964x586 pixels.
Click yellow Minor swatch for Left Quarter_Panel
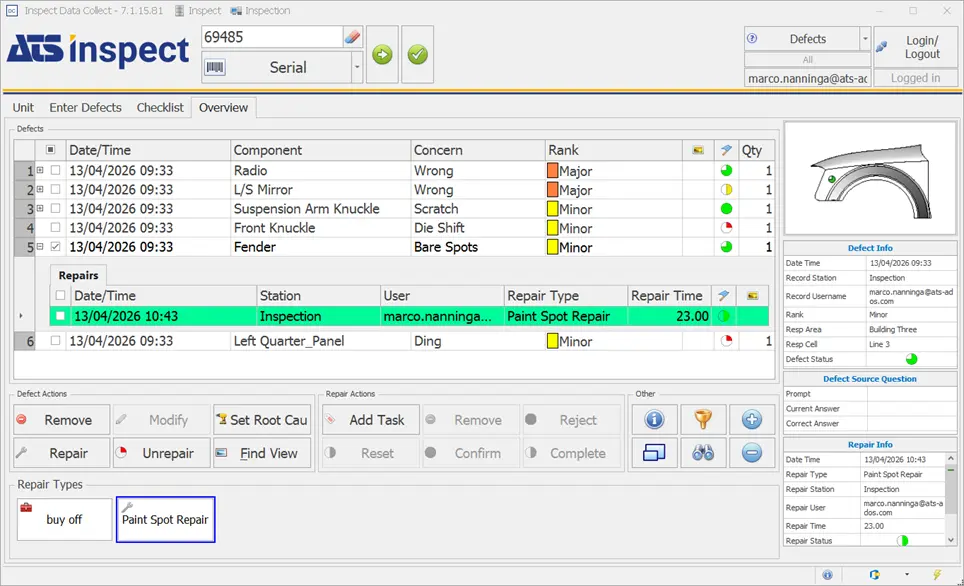click(552, 341)
